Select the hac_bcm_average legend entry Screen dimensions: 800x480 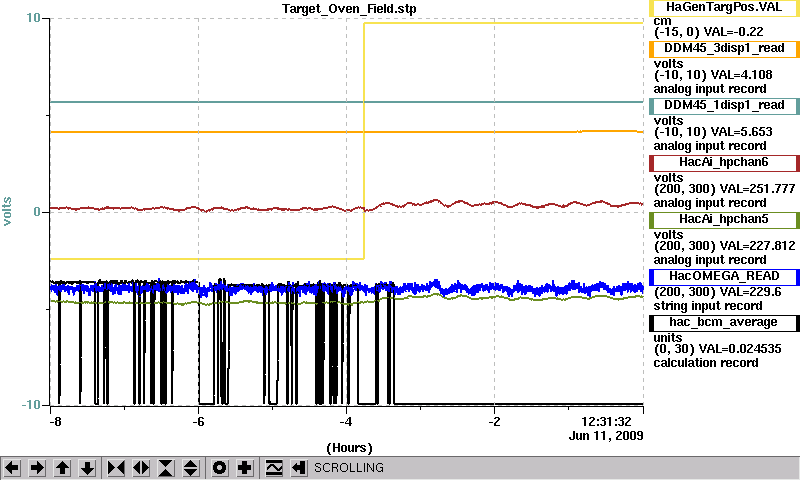pos(724,323)
